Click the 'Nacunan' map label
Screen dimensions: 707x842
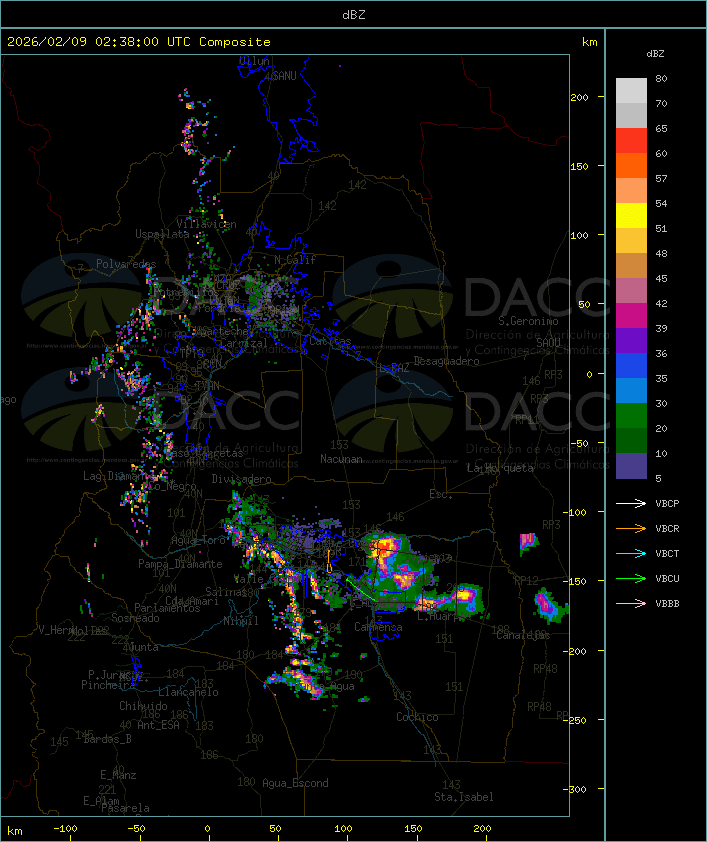point(341,459)
